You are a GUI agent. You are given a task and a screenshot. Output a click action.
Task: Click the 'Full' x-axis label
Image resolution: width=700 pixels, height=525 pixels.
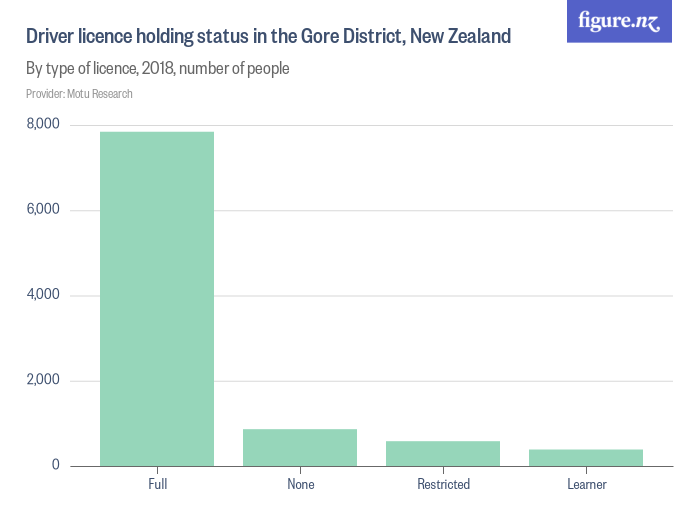point(157,484)
